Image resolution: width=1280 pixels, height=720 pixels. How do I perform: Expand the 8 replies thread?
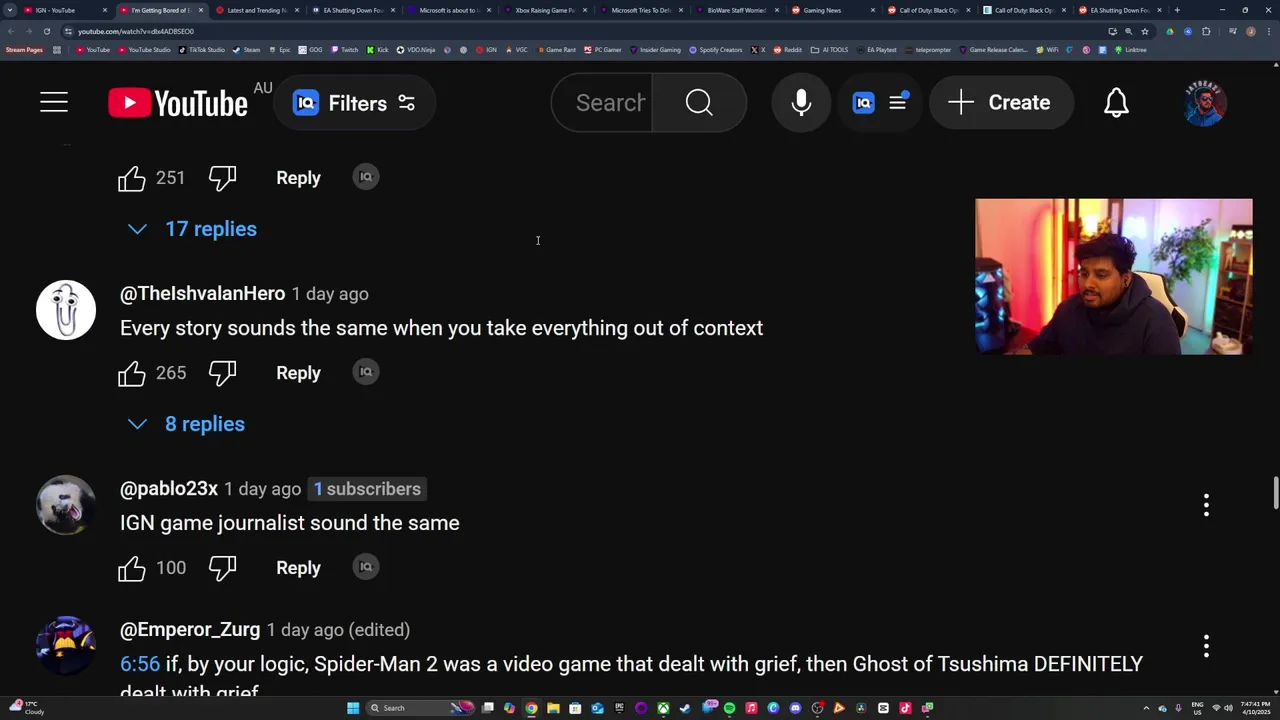[186, 424]
